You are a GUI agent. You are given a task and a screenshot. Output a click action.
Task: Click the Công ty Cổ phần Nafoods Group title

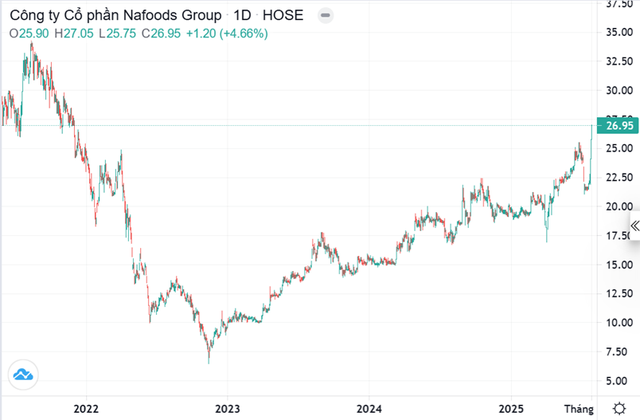coord(110,16)
